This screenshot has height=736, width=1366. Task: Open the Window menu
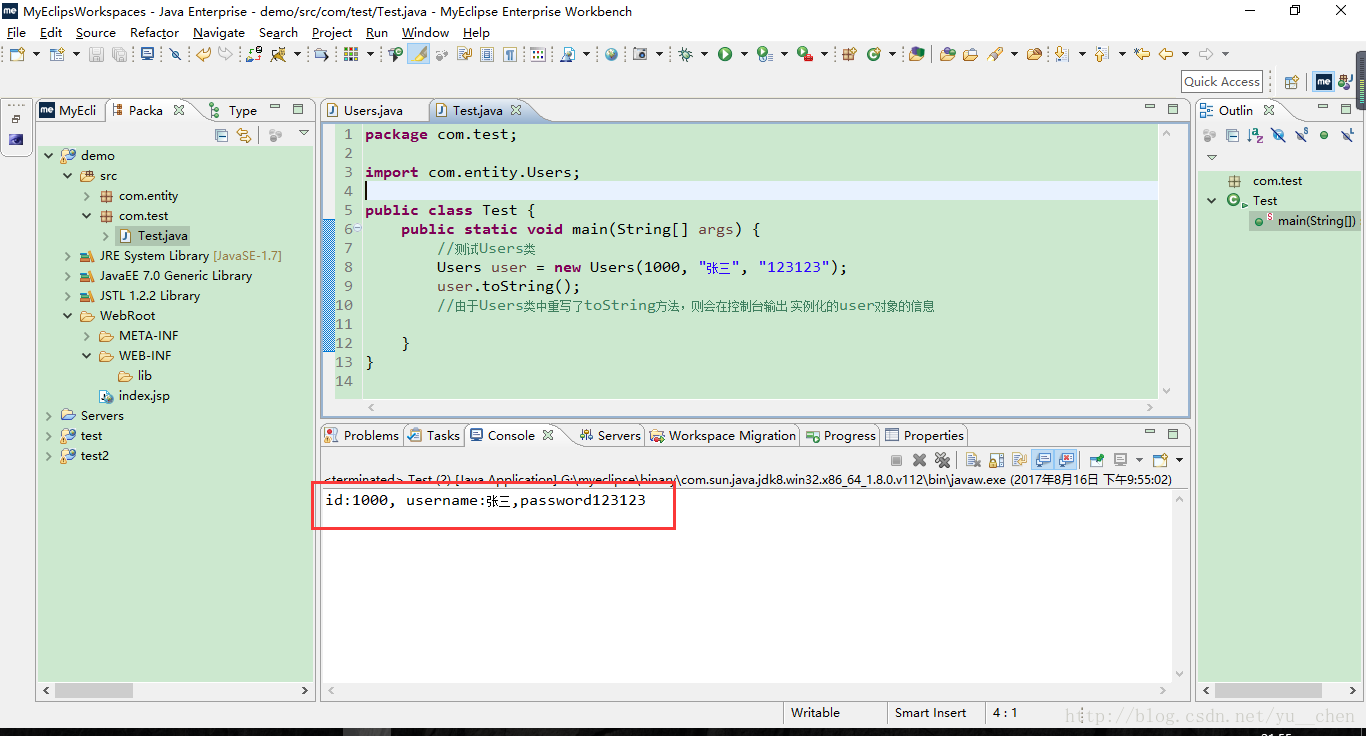point(425,32)
